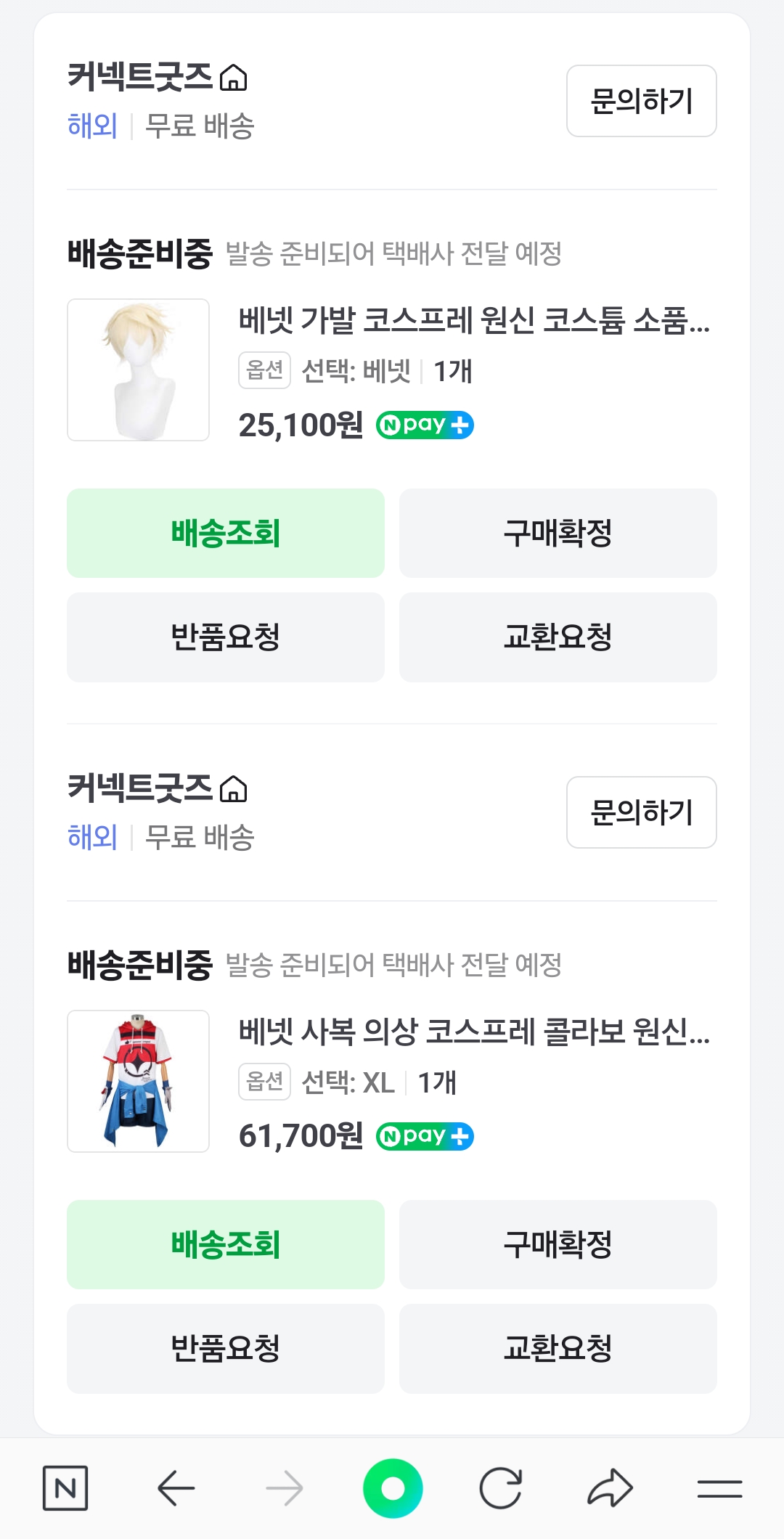Tap the forward arrow icon

pyautogui.click(x=284, y=1488)
